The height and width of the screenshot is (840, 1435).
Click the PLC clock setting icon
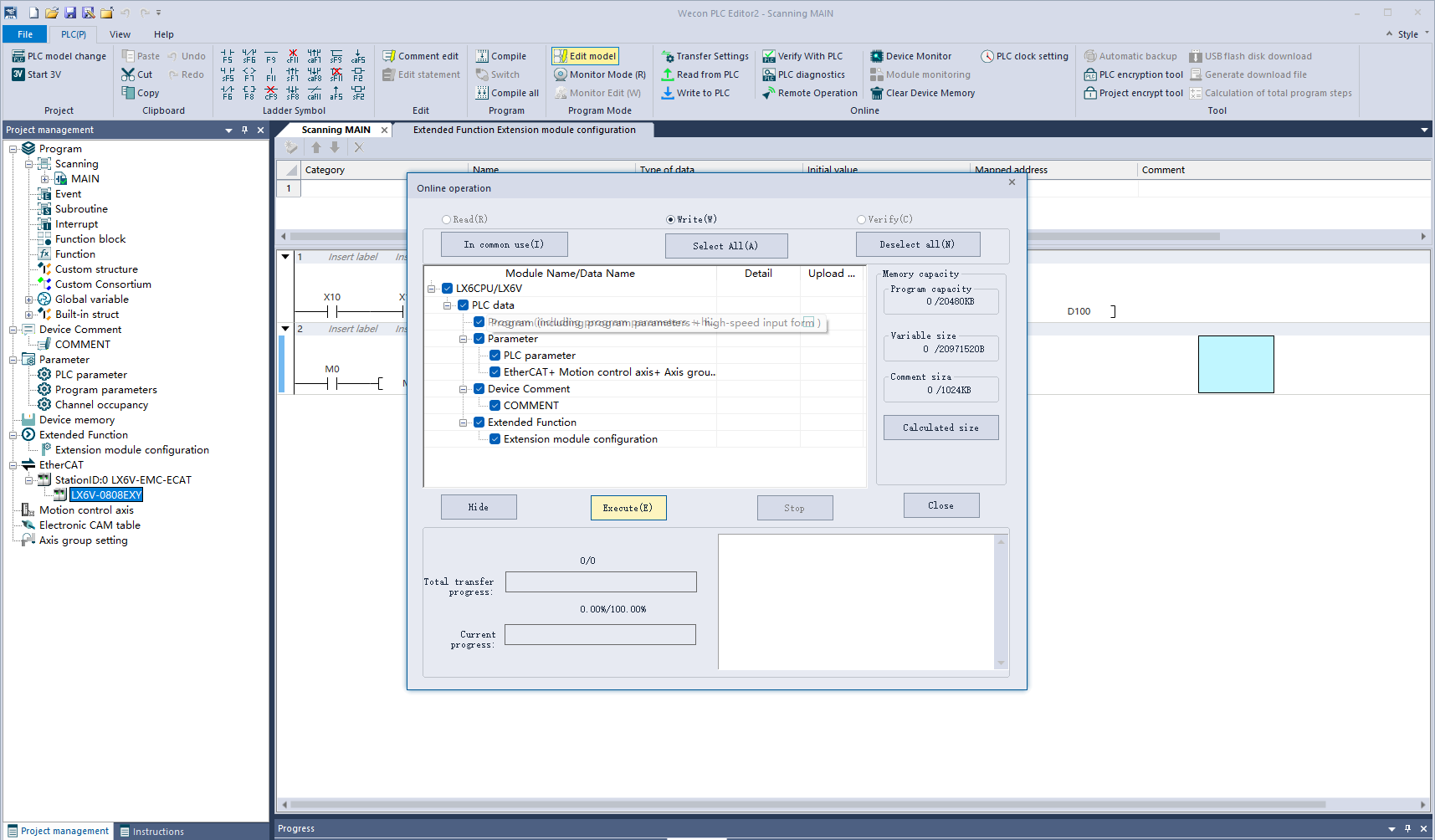tap(987, 56)
